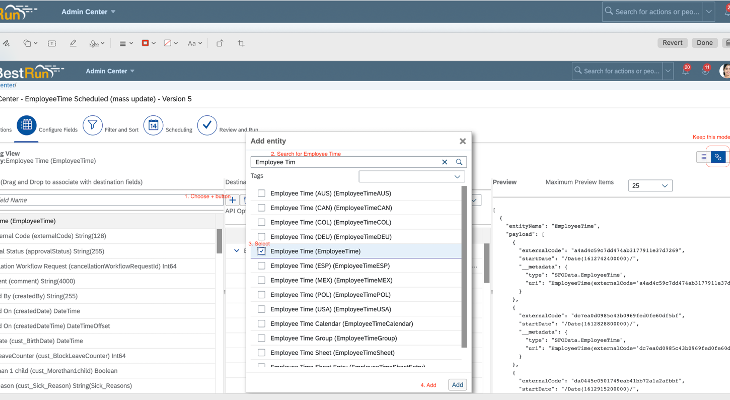The width and height of the screenshot is (730, 400).
Task: Check Employee Time (DEU) checkbox
Action: [261, 237]
